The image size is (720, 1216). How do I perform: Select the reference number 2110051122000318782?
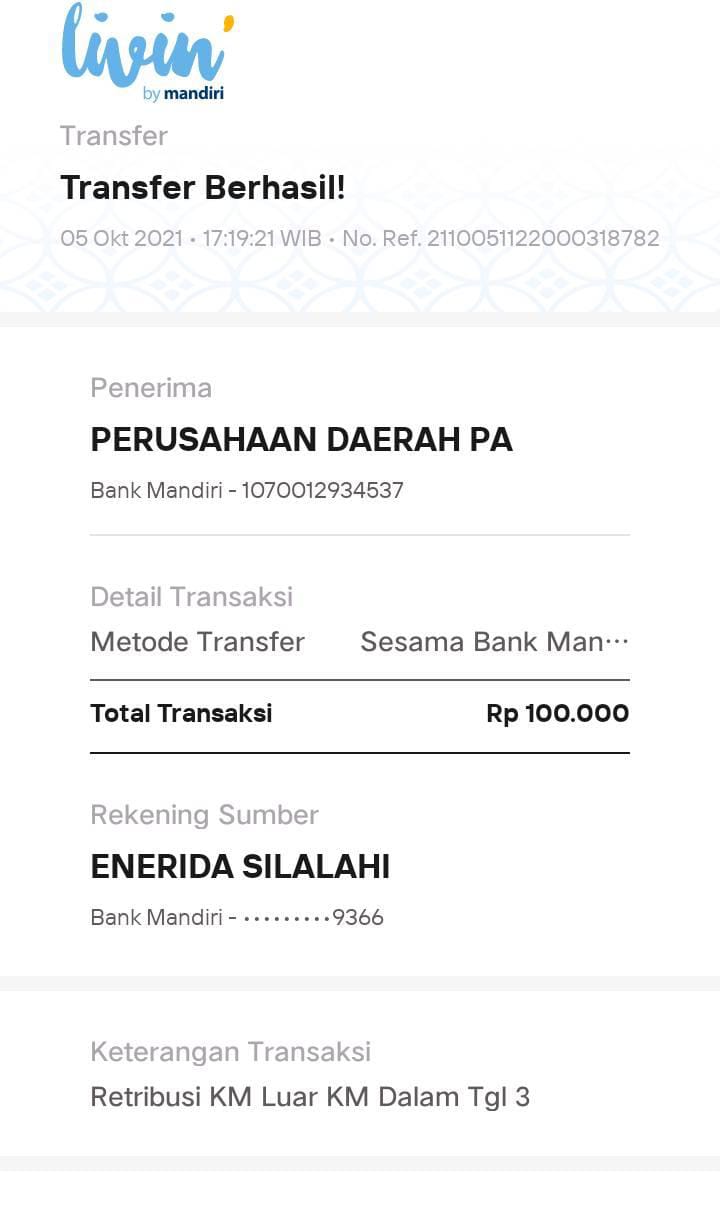543,239
